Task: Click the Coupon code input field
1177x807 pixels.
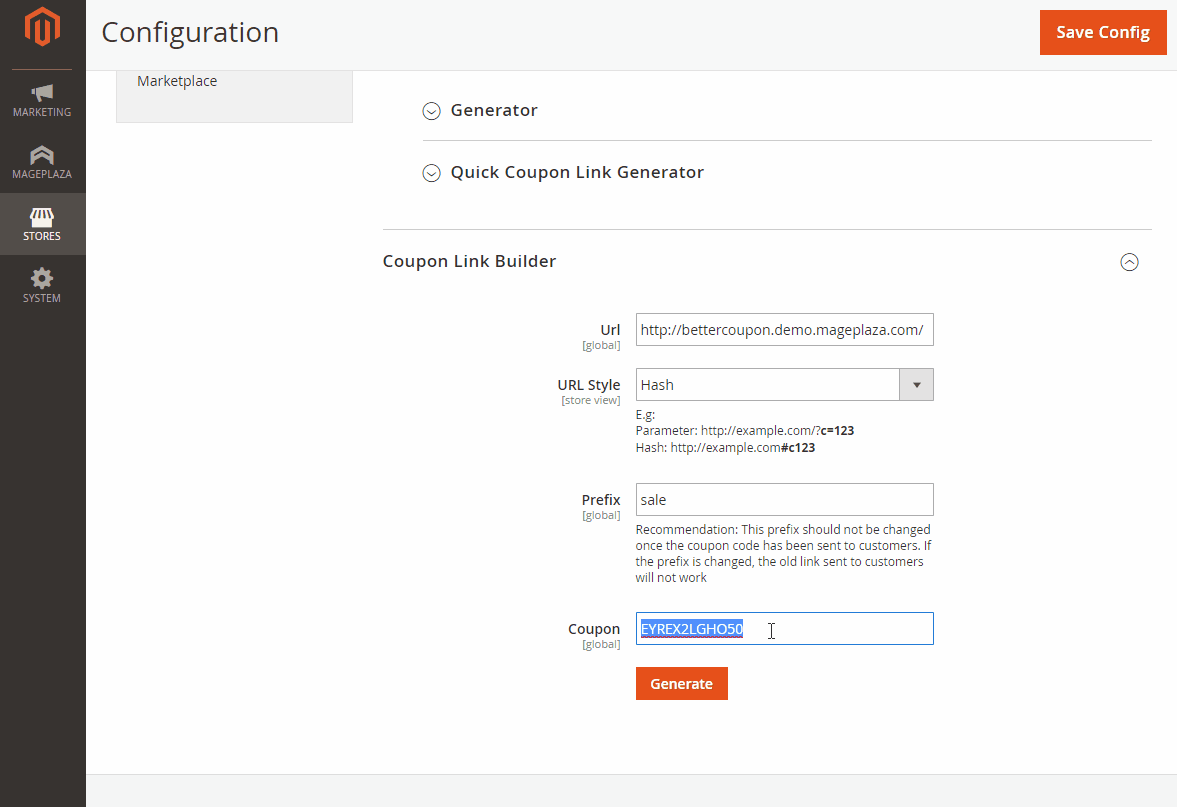Action: pyautogui.click(x=784, y=628)
